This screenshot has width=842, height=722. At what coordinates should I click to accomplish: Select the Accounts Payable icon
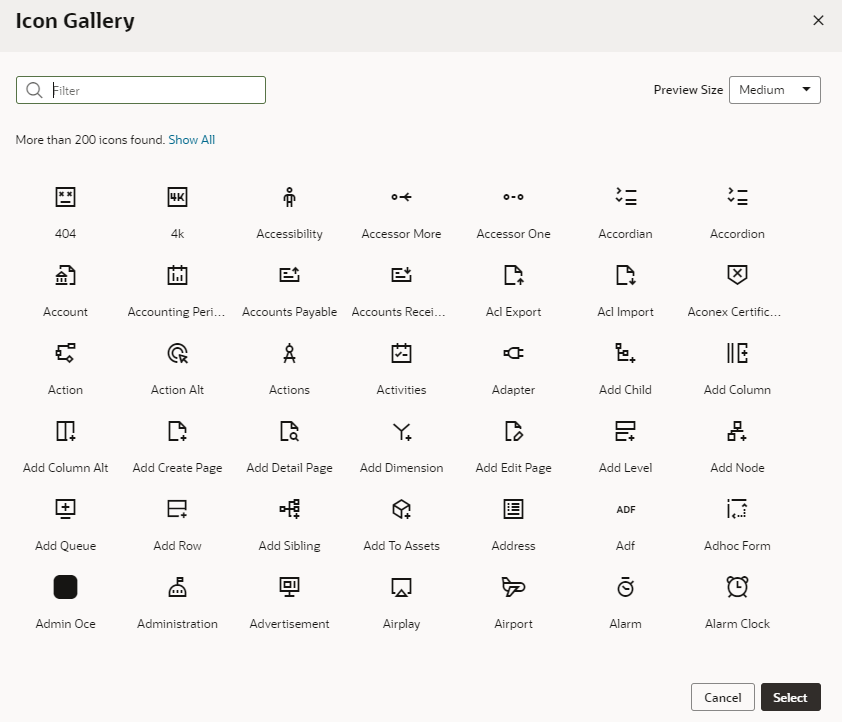pos(289,275)
